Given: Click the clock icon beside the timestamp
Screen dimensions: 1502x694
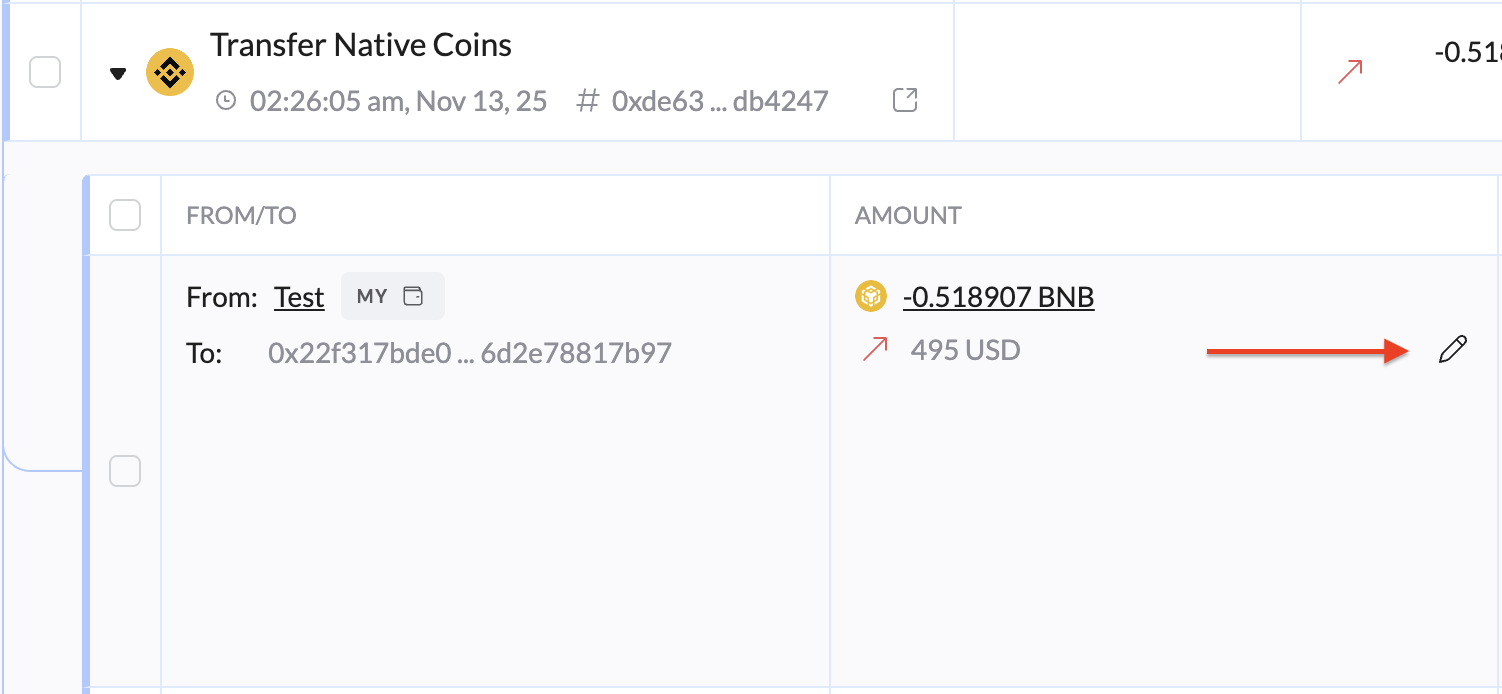Looking at the screenshot, I should 227,101.
